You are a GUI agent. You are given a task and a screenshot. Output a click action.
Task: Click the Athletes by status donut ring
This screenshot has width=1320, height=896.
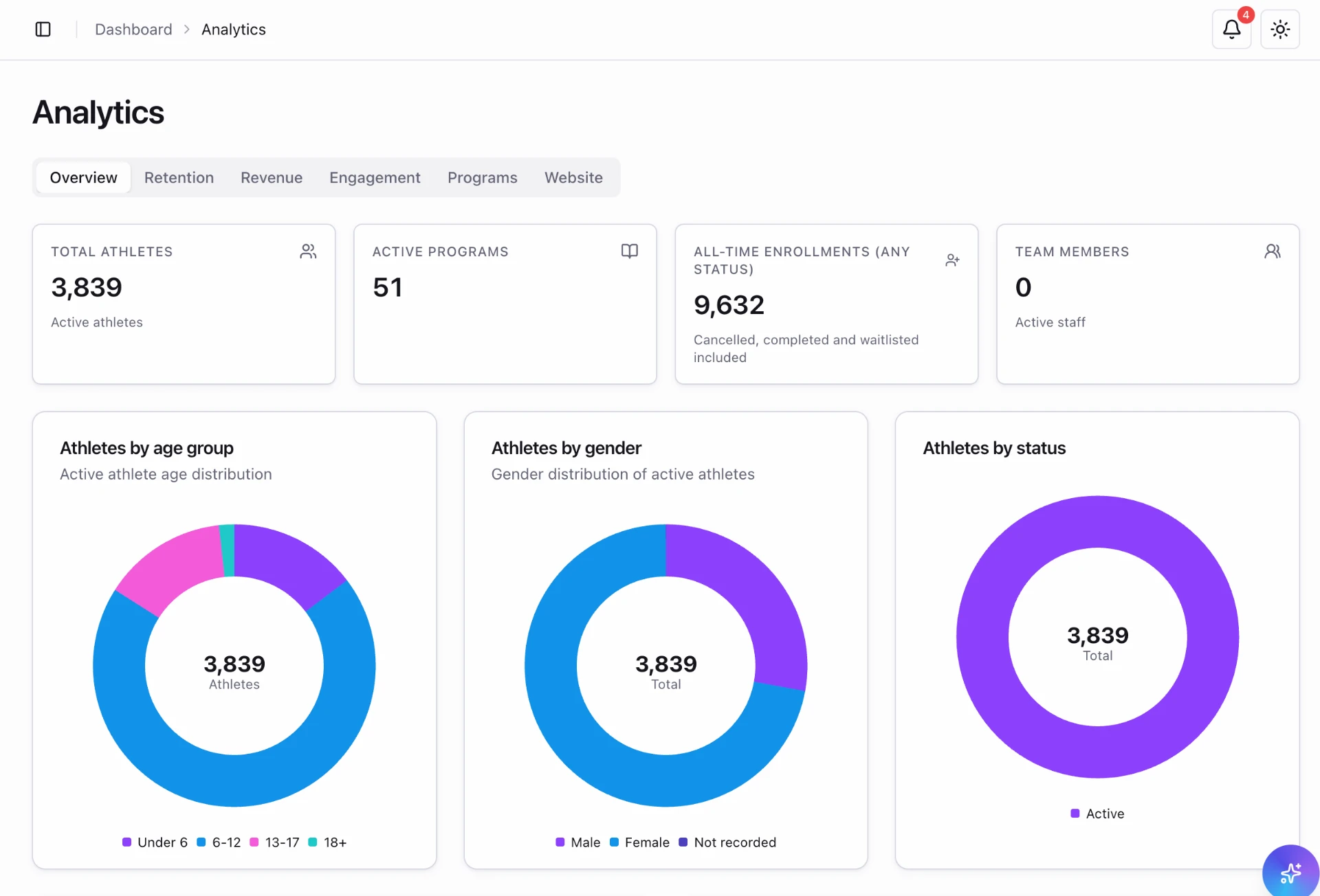[1097, 752]
